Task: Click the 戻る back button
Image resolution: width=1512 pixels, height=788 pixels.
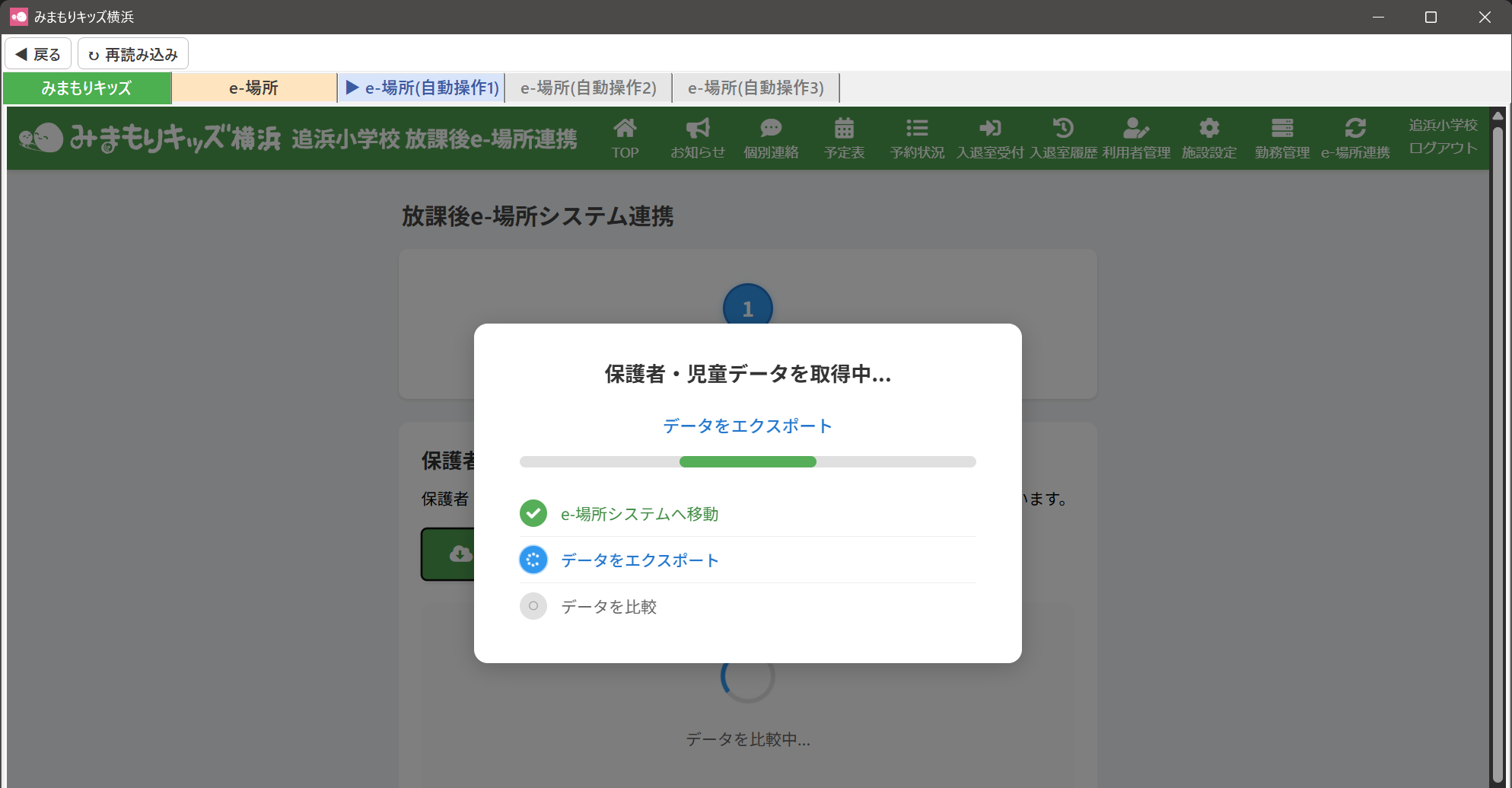Action: click(38, 54)
